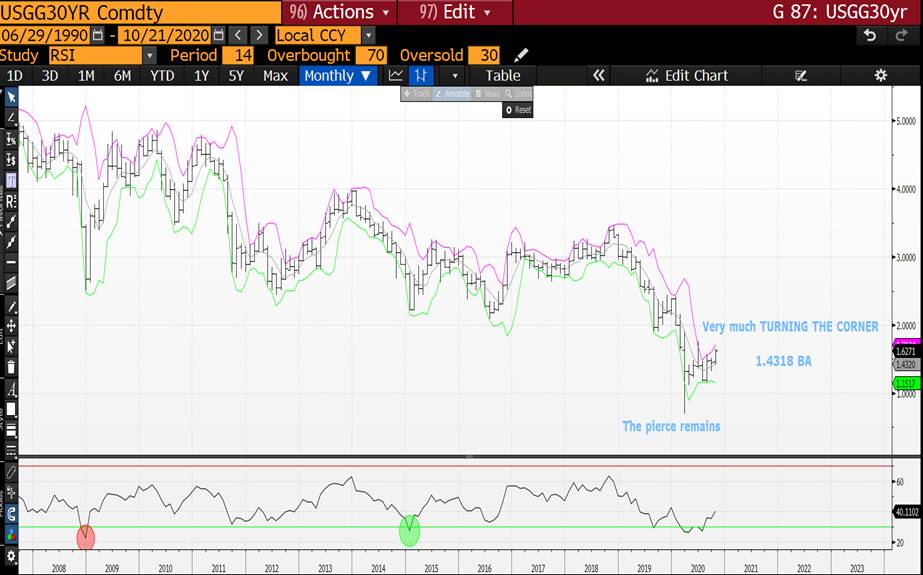
Task: Toggle the Annotate mode button
Action: [x=453, y=94]
